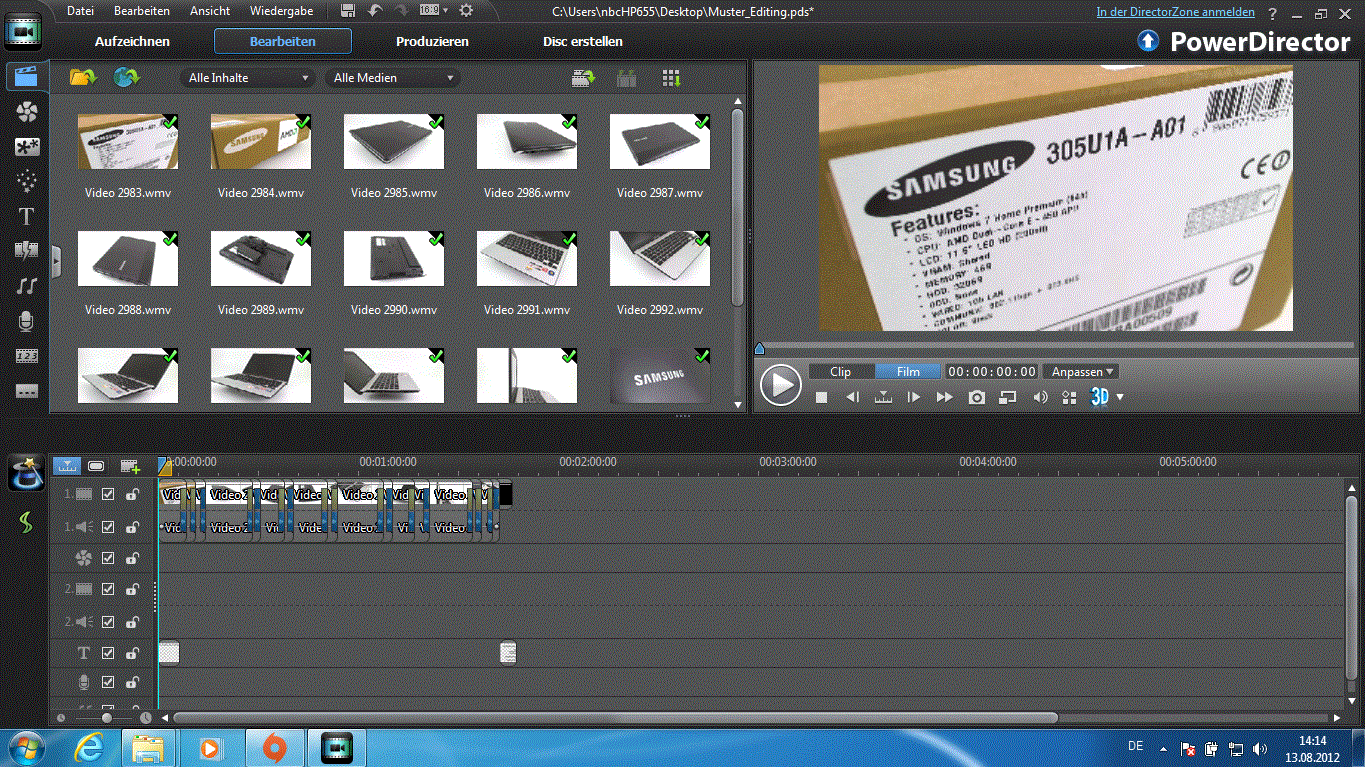Screen dimensions: 1365x767
Task: Open the PiP Objects Room icon
Action: (27, 147)
